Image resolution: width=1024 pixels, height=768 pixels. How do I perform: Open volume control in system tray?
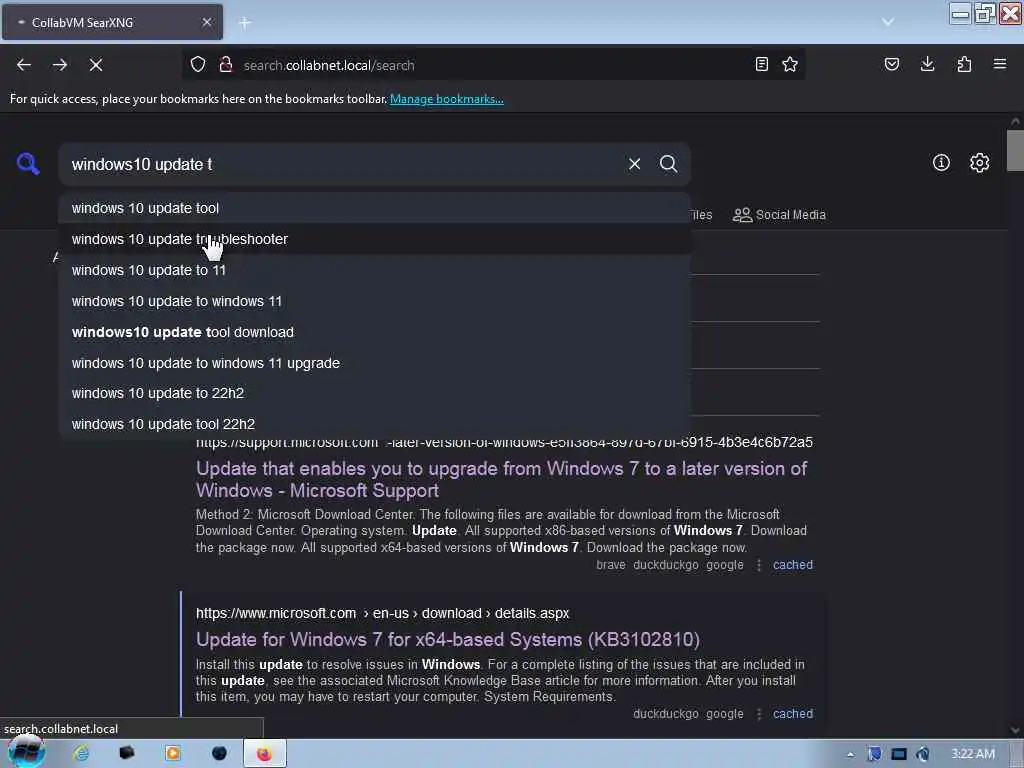[923, 754]
